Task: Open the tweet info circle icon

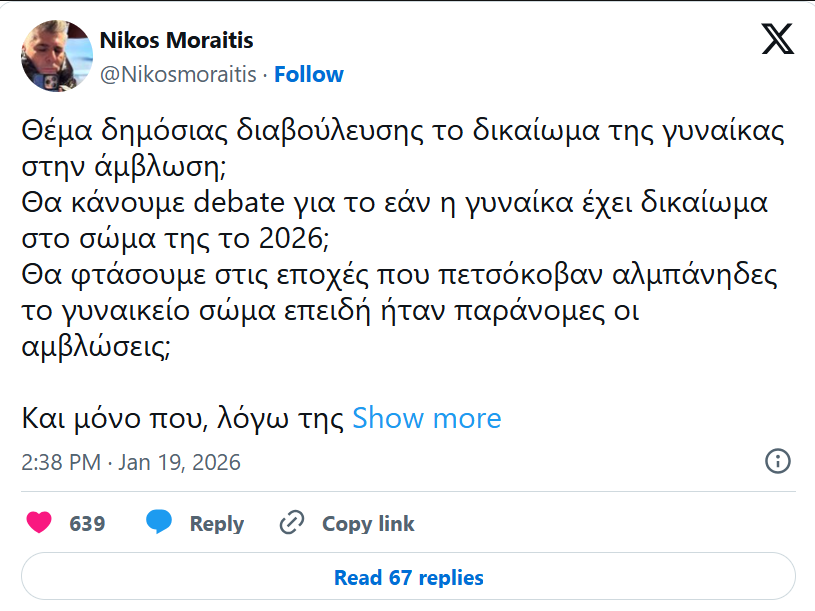Action: [777, 461]
